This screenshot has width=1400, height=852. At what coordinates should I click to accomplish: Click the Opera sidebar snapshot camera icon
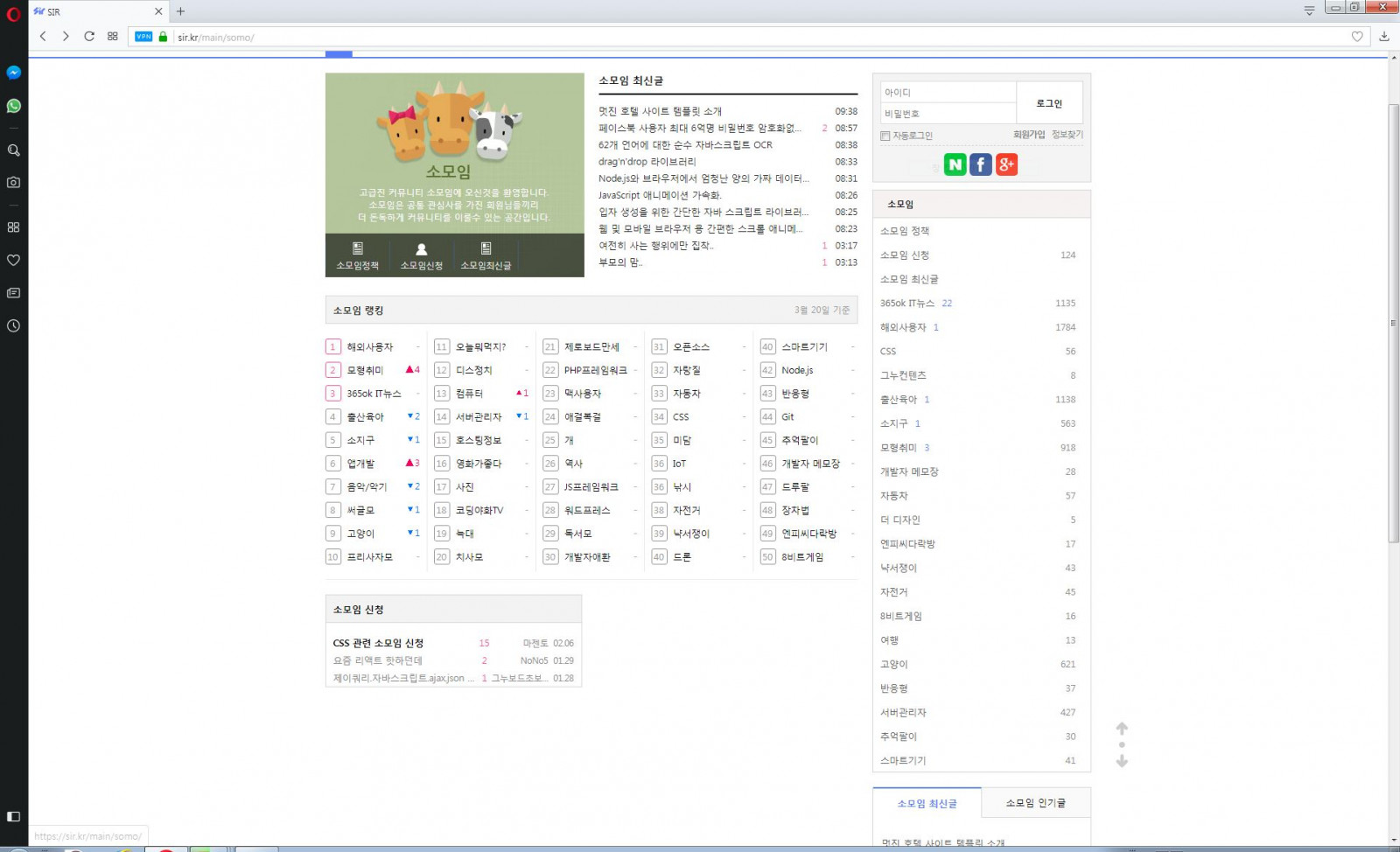[13, 183]
